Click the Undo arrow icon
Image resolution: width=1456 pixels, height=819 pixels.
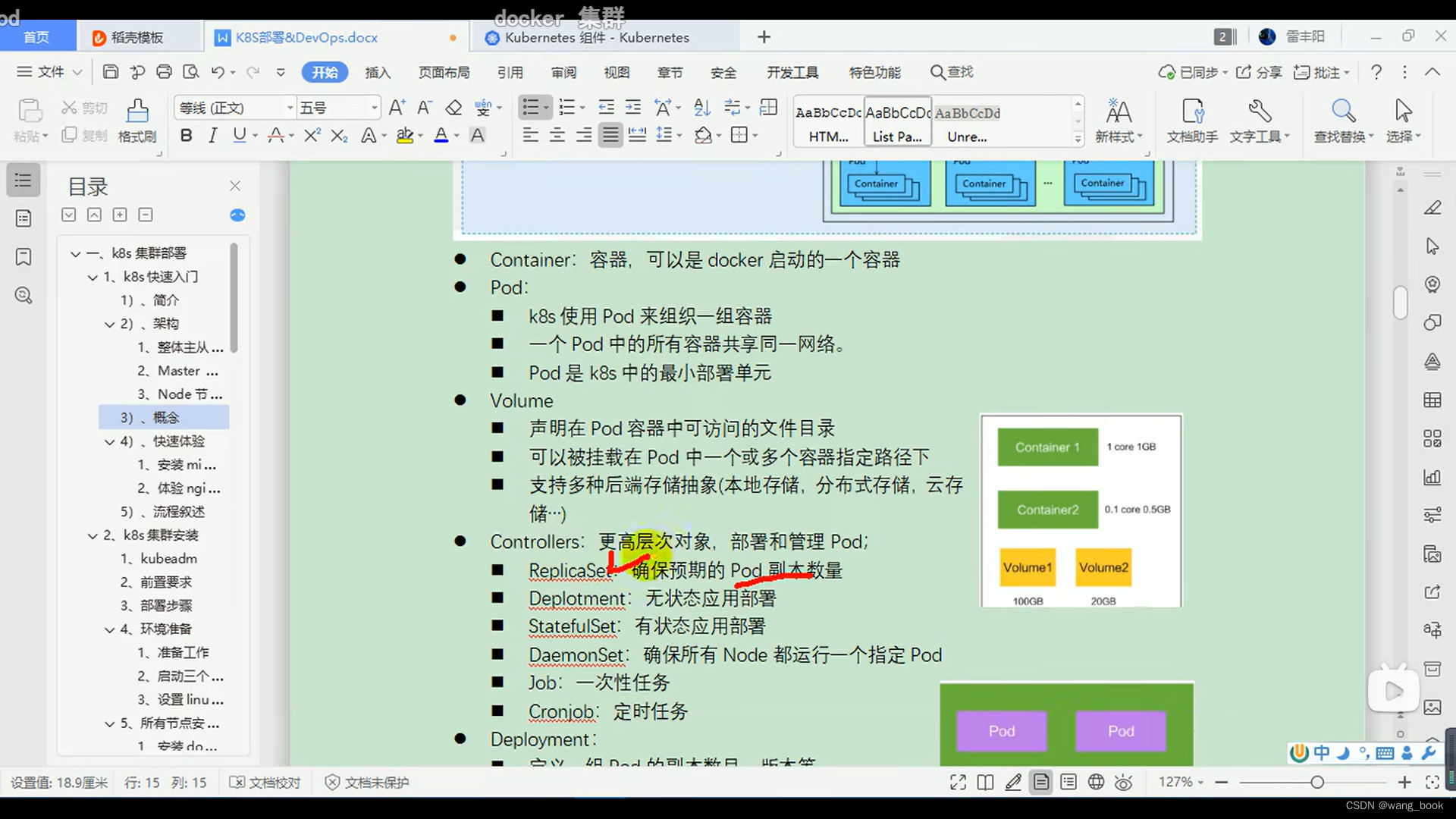tap(218, 72)
